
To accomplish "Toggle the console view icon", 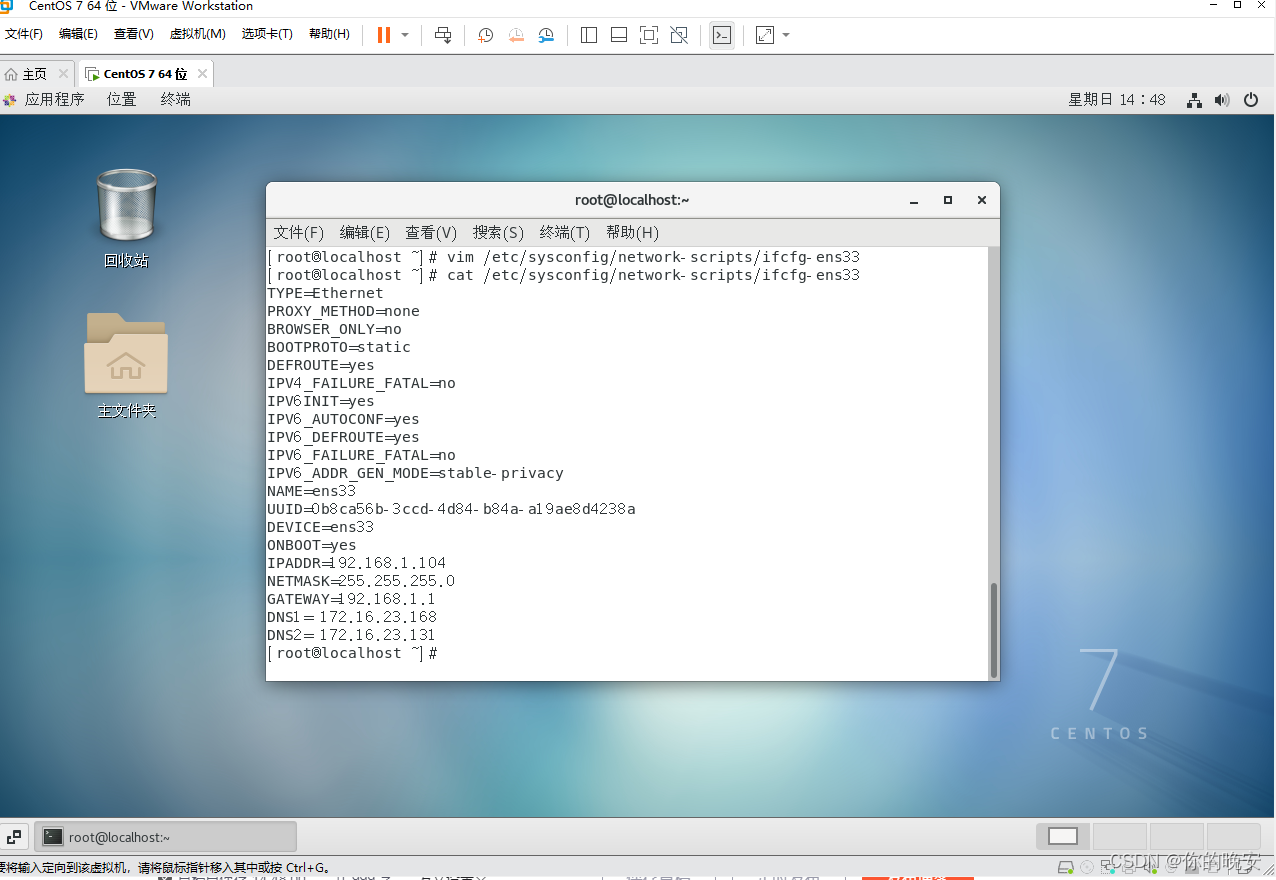I will point(721,35).
